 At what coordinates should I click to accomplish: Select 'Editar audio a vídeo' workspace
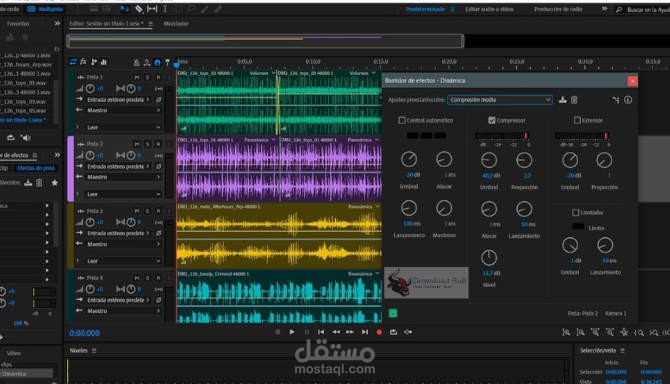point(489,9)
